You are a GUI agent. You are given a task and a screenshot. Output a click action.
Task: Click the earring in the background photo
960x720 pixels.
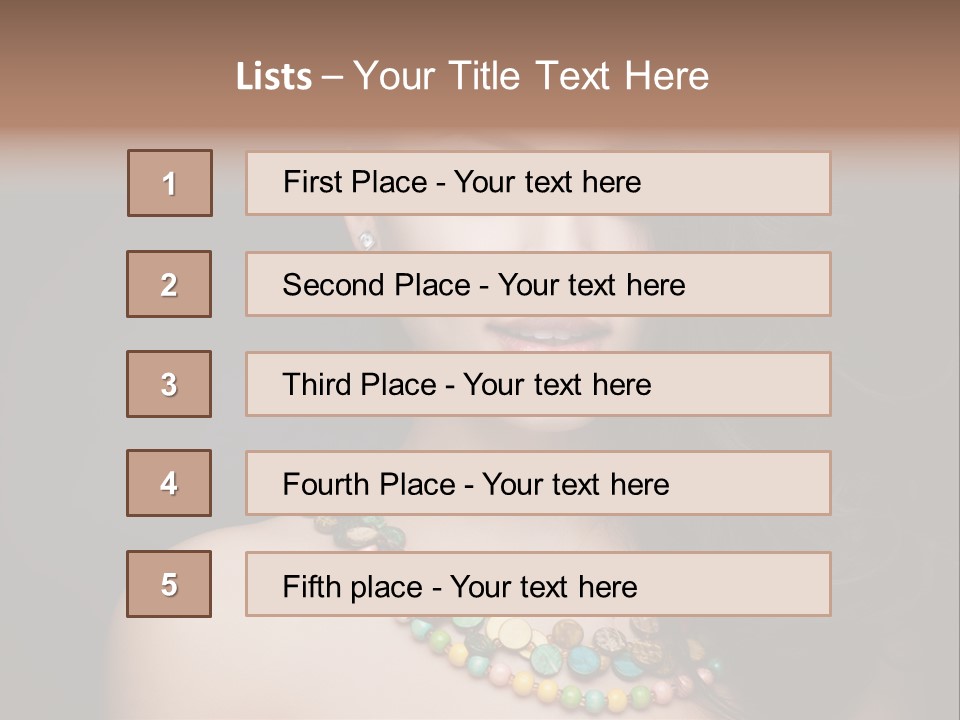pos(366,240)
